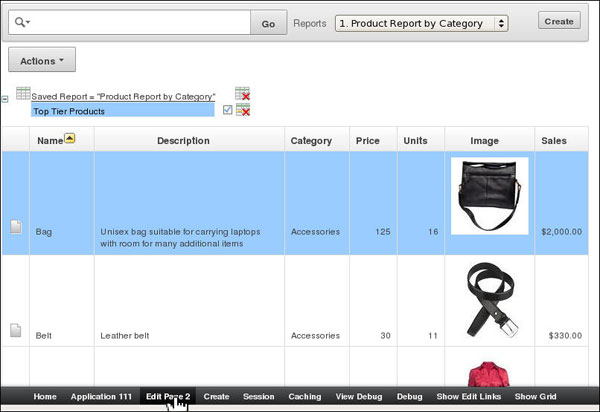Click the search text input field
Viewport: 600px width, 412px height.
pos(140,22)
